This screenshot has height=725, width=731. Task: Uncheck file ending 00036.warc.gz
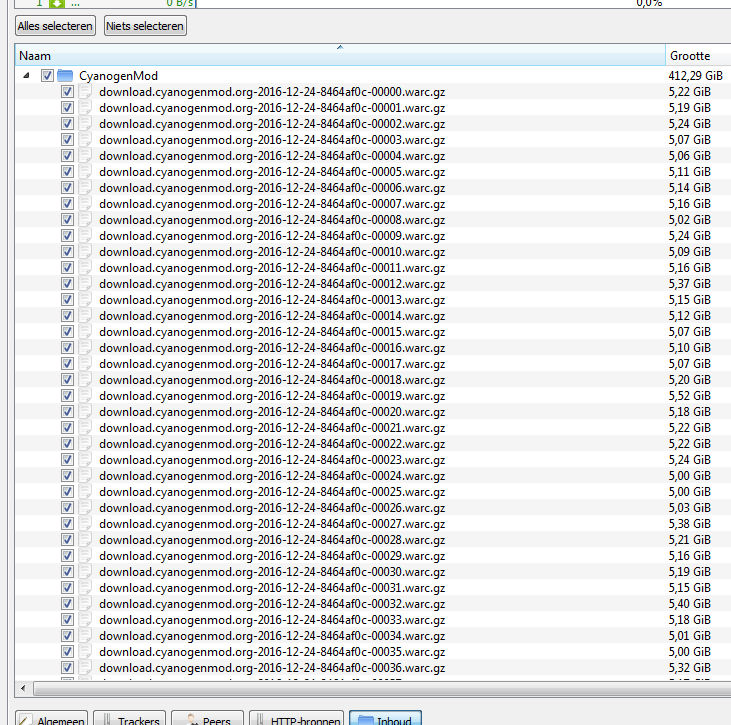coord(67,668)
